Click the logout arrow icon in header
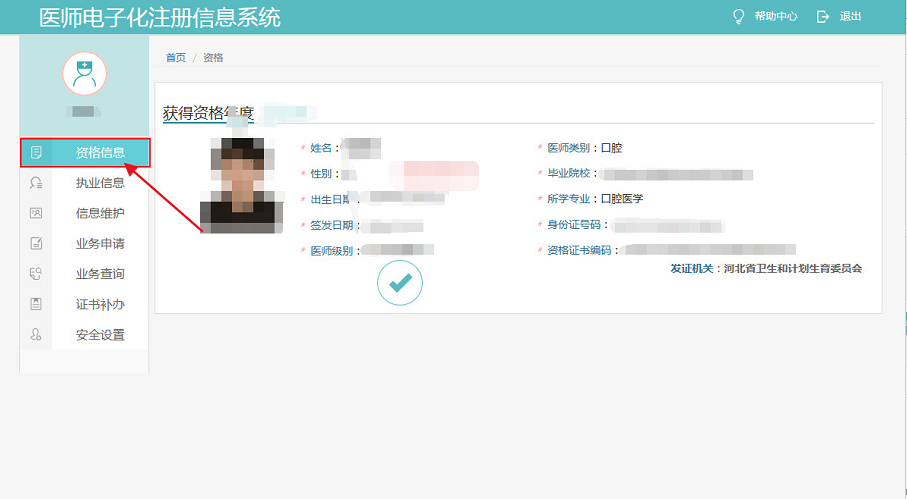The image size is (907, 499). tap(823, 17)
